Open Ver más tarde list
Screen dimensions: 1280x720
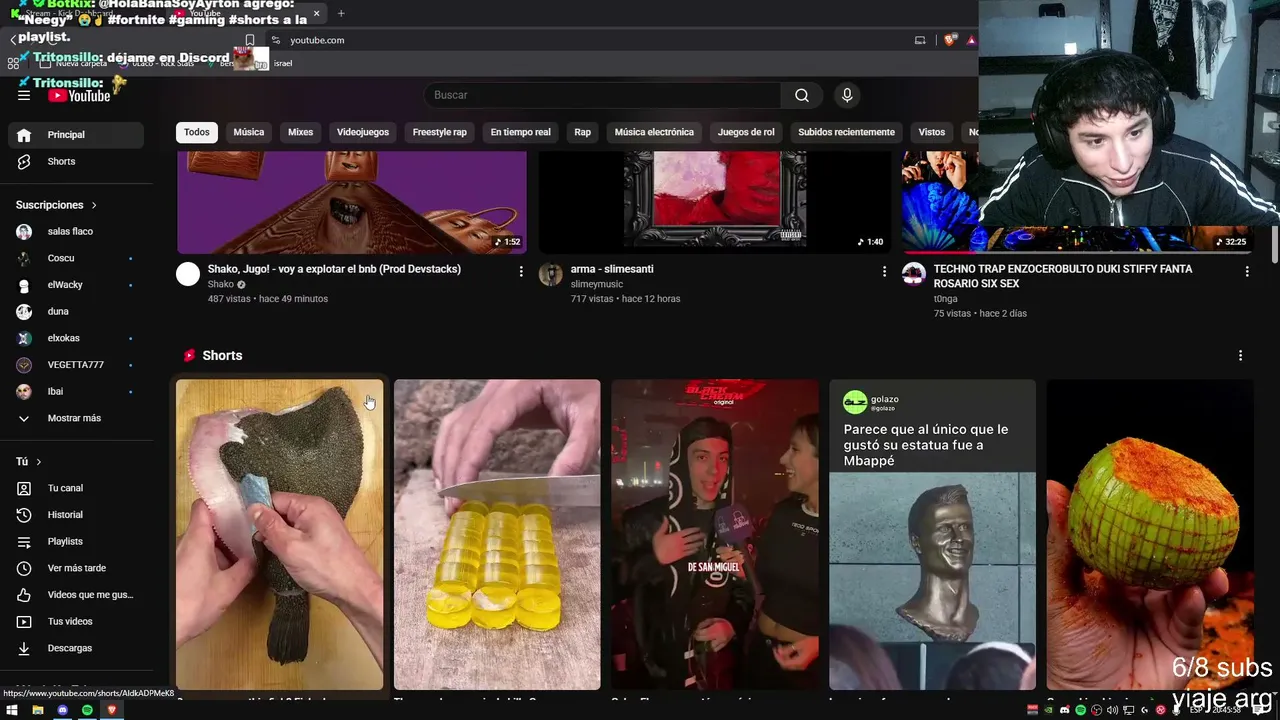[76, 568]
